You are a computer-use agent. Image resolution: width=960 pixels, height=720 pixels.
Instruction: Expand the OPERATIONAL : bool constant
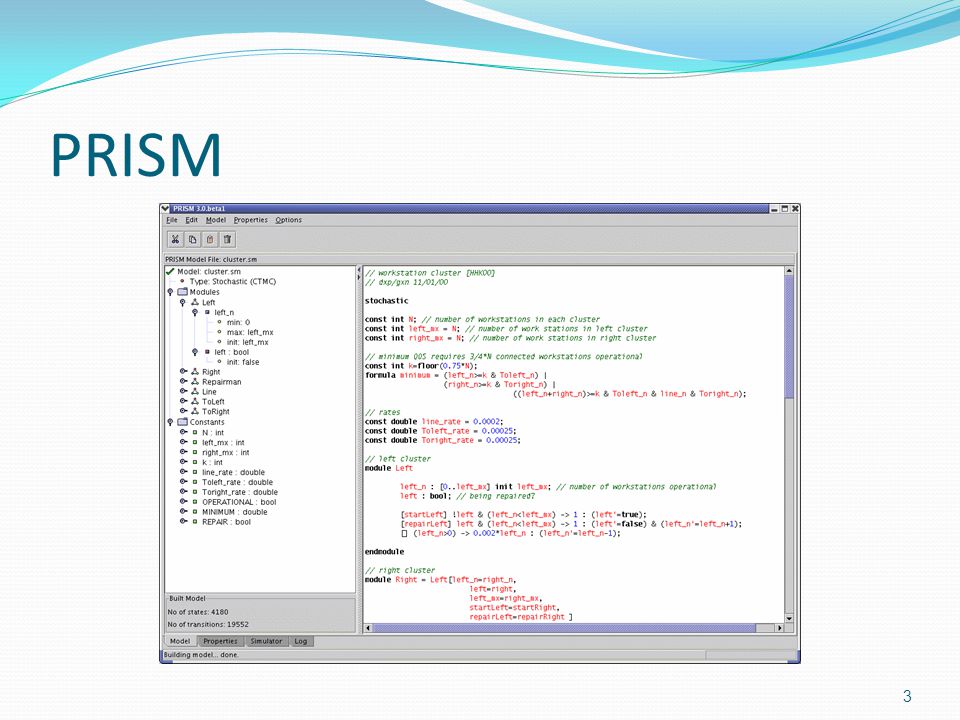183,502
